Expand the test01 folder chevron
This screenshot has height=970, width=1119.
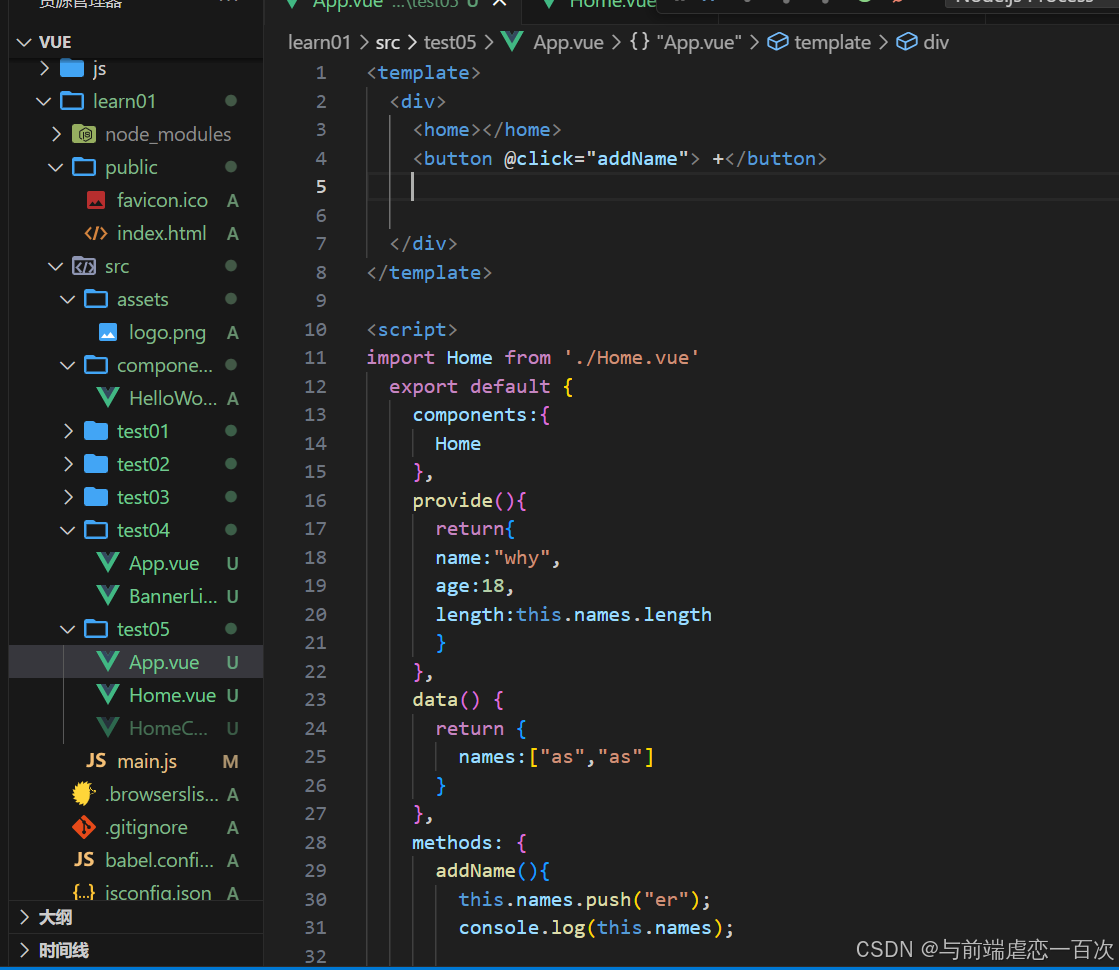tap(69, 431)
